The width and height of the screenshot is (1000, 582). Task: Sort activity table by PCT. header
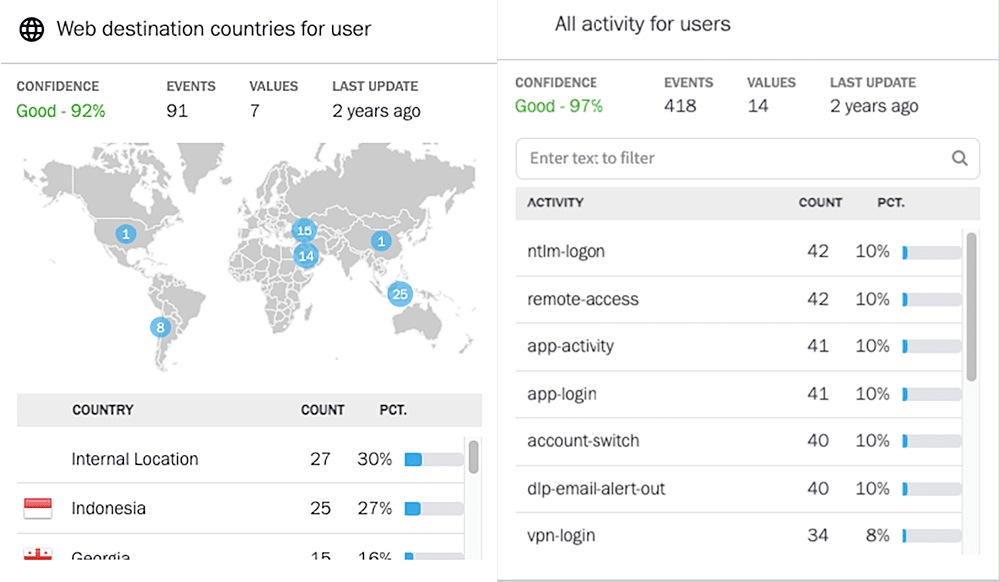coord(891,203)
